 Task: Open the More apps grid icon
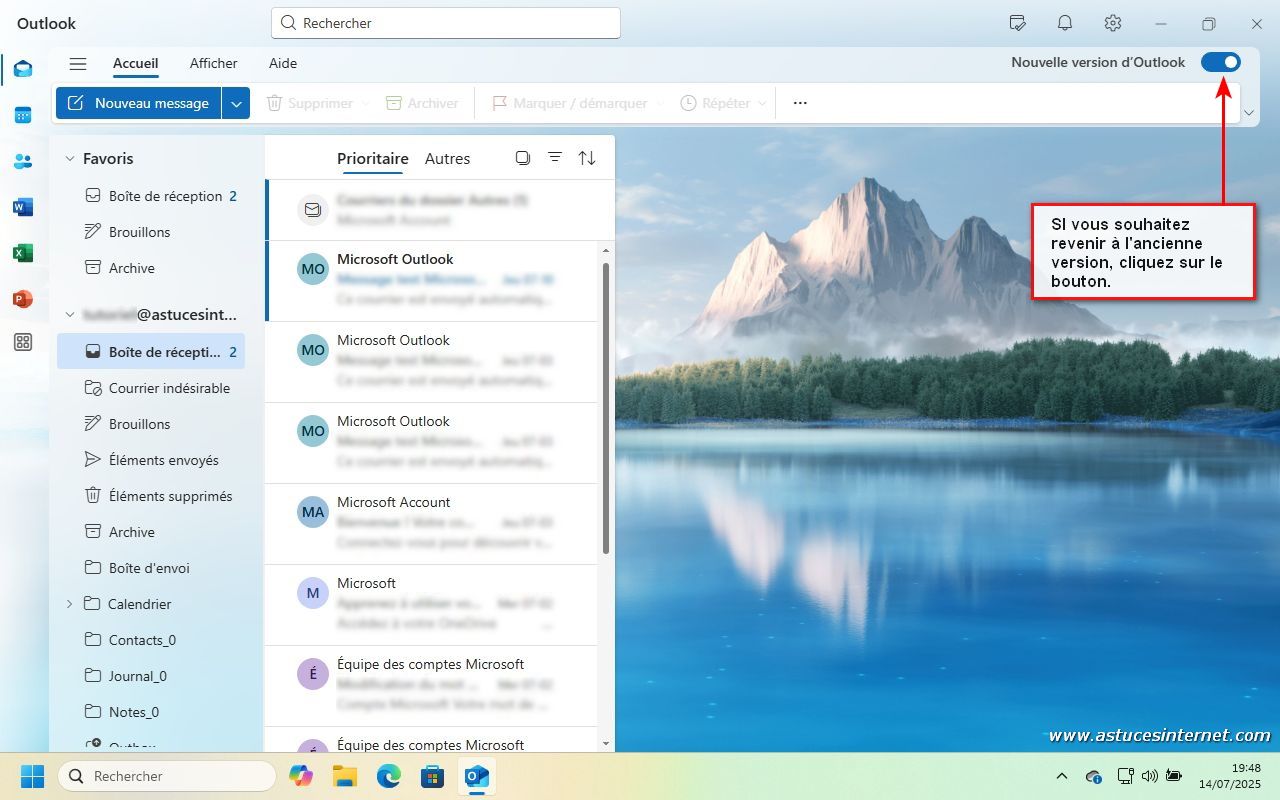[x=23, y=342]
